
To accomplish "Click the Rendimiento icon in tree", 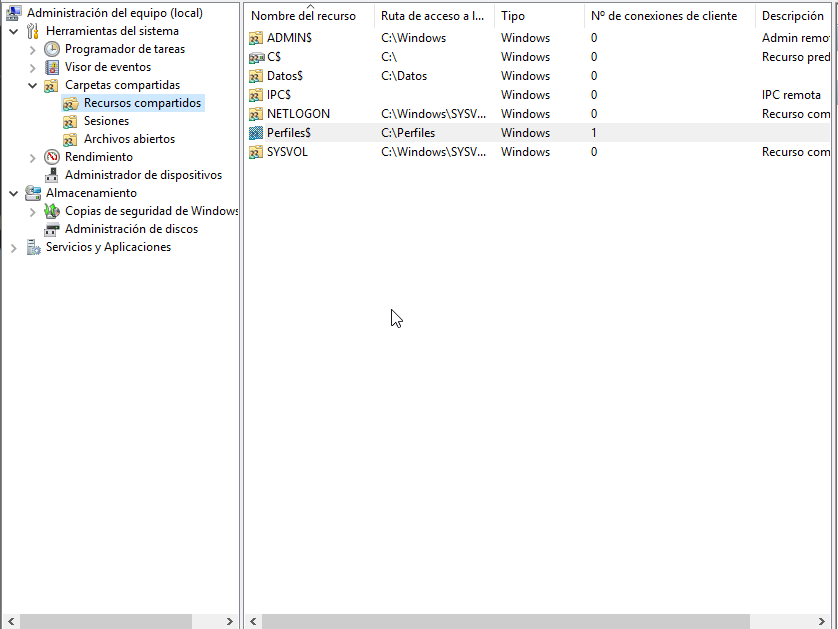I will point(52,157).
